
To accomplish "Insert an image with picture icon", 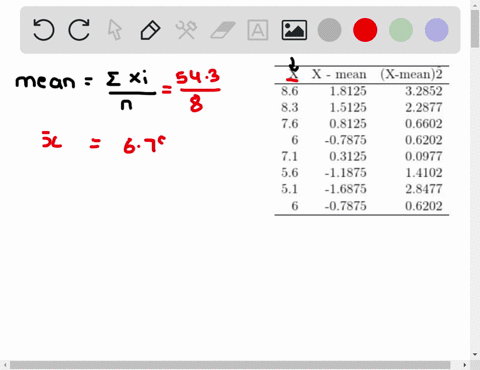I will [x=294, y=30].
